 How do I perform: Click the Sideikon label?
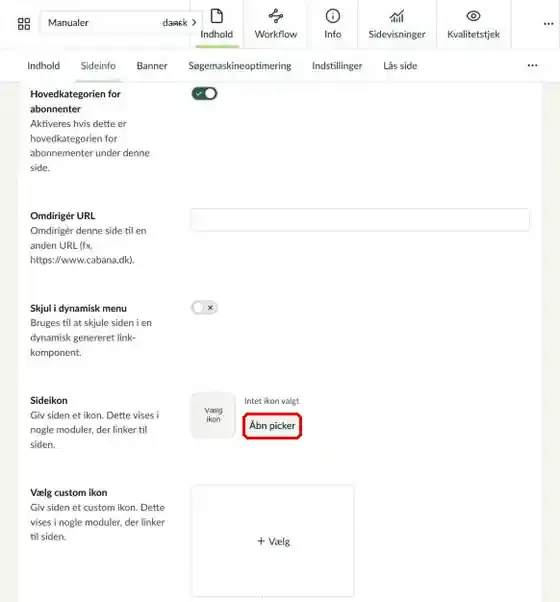[49, 400]
